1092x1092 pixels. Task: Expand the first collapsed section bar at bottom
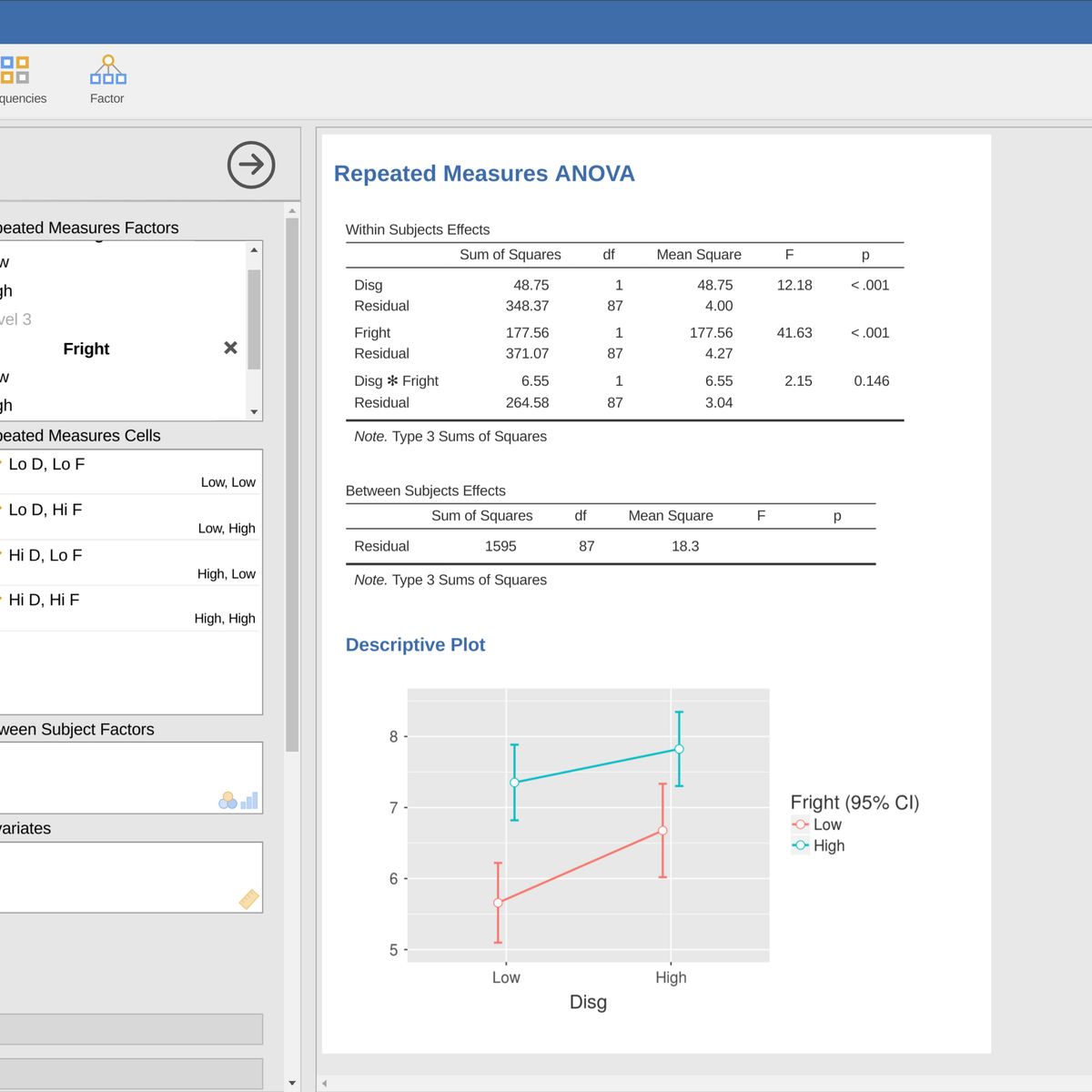pos(131,1029)
